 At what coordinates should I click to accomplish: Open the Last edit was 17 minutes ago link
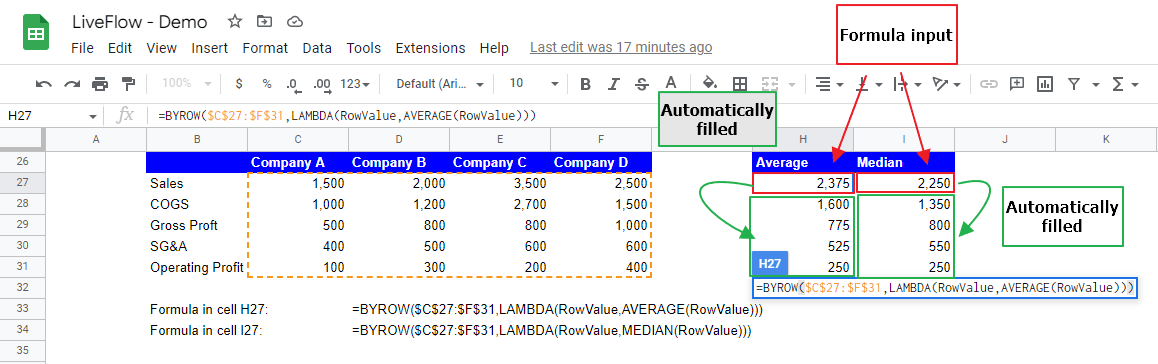[621, 47]
